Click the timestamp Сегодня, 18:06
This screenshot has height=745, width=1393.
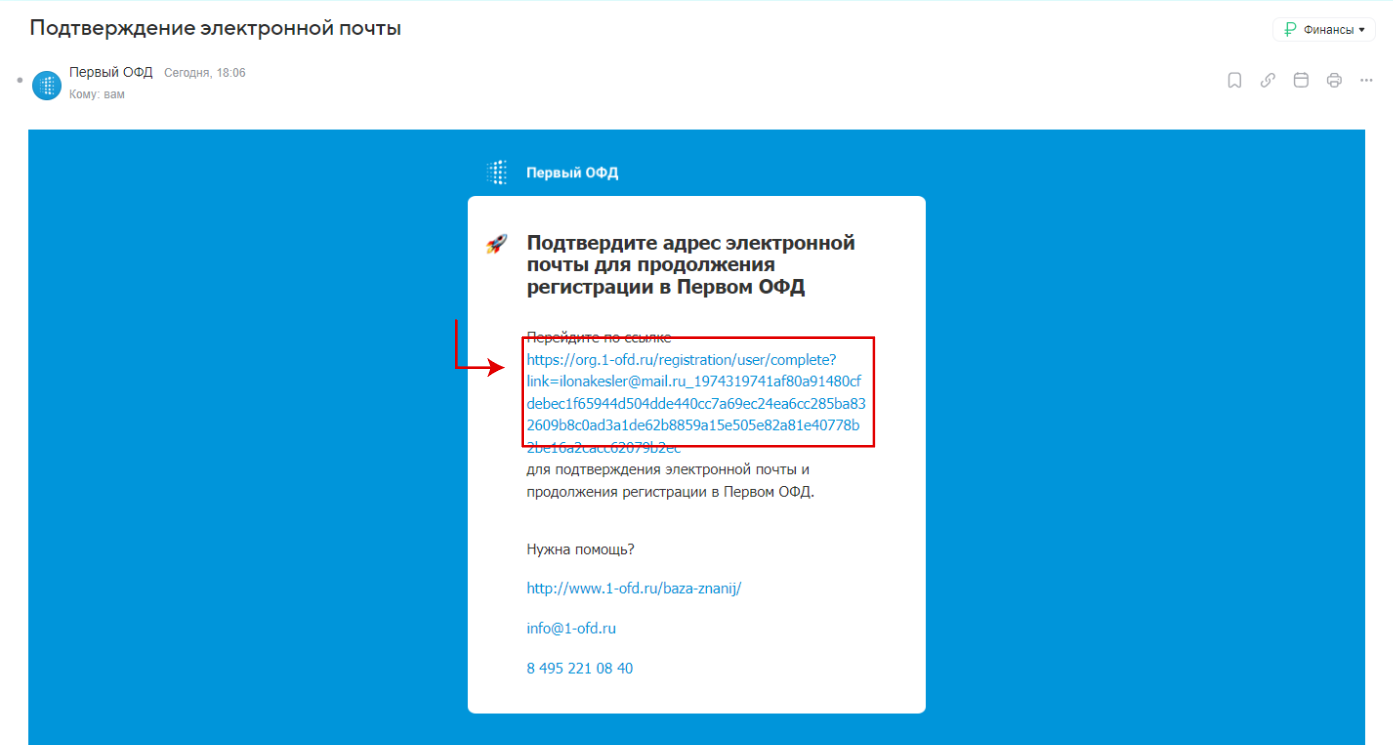205,73
